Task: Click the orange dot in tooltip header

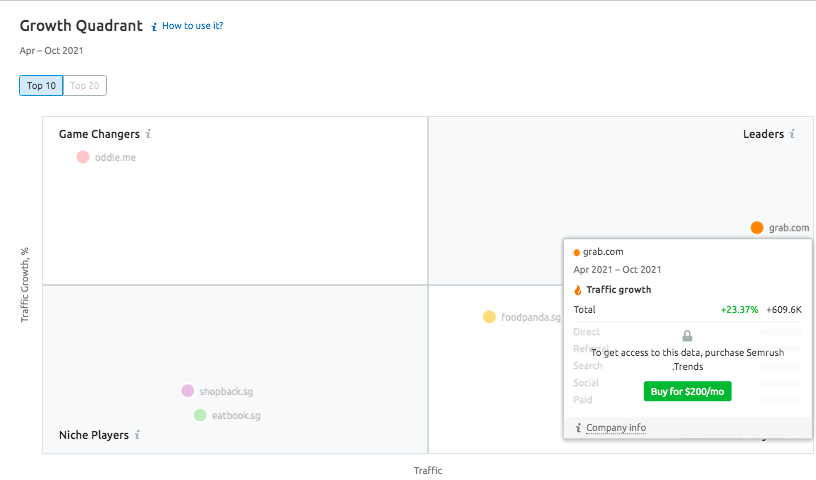Action: 577,252
